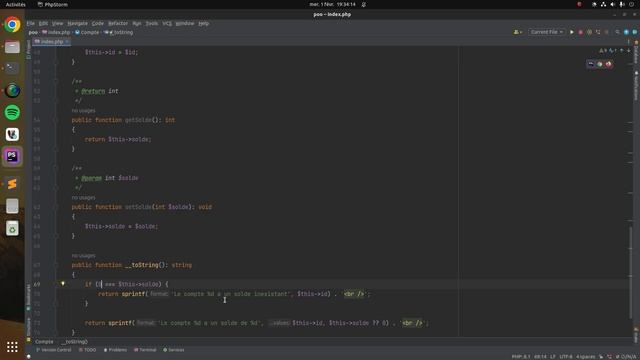Open Activités overview in top bar
The height and width of the screenshot is (360, 640).
click(x=16, y=4)
